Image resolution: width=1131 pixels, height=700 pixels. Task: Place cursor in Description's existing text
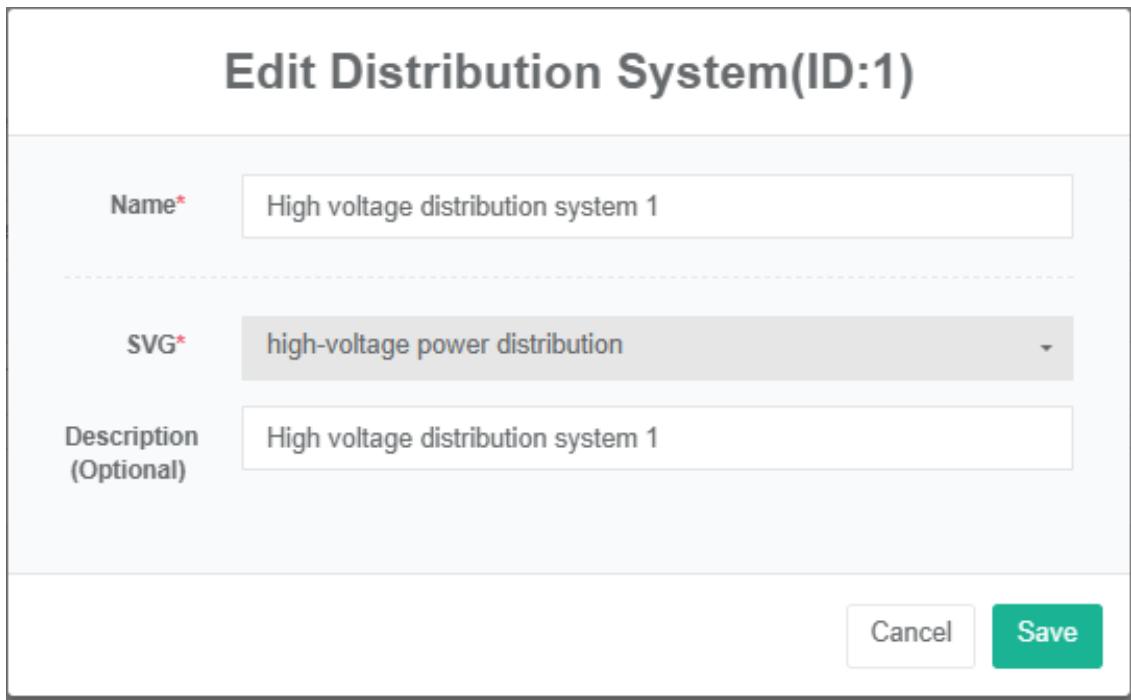[460, 438]
